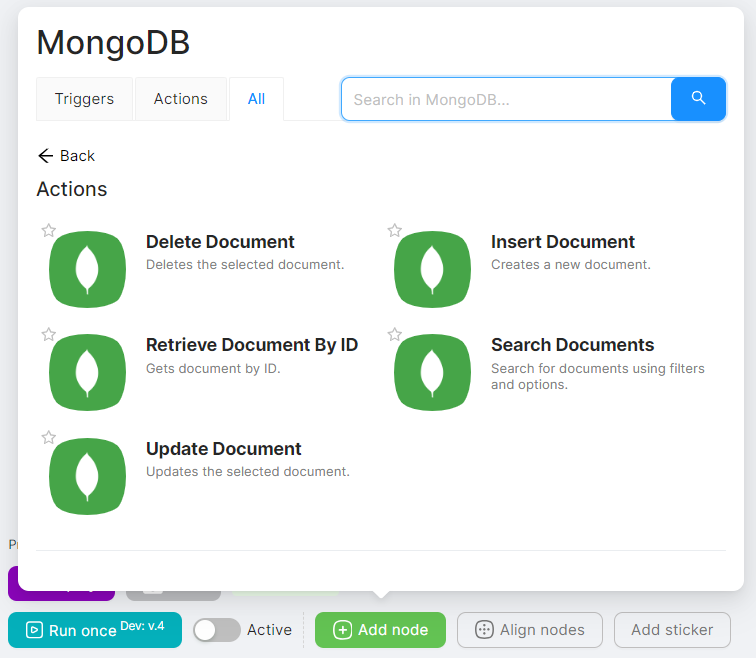The height and width of the screenshot is (658, 756).
Task: Click the Align nodes button
Action: (x=530, y=630)
